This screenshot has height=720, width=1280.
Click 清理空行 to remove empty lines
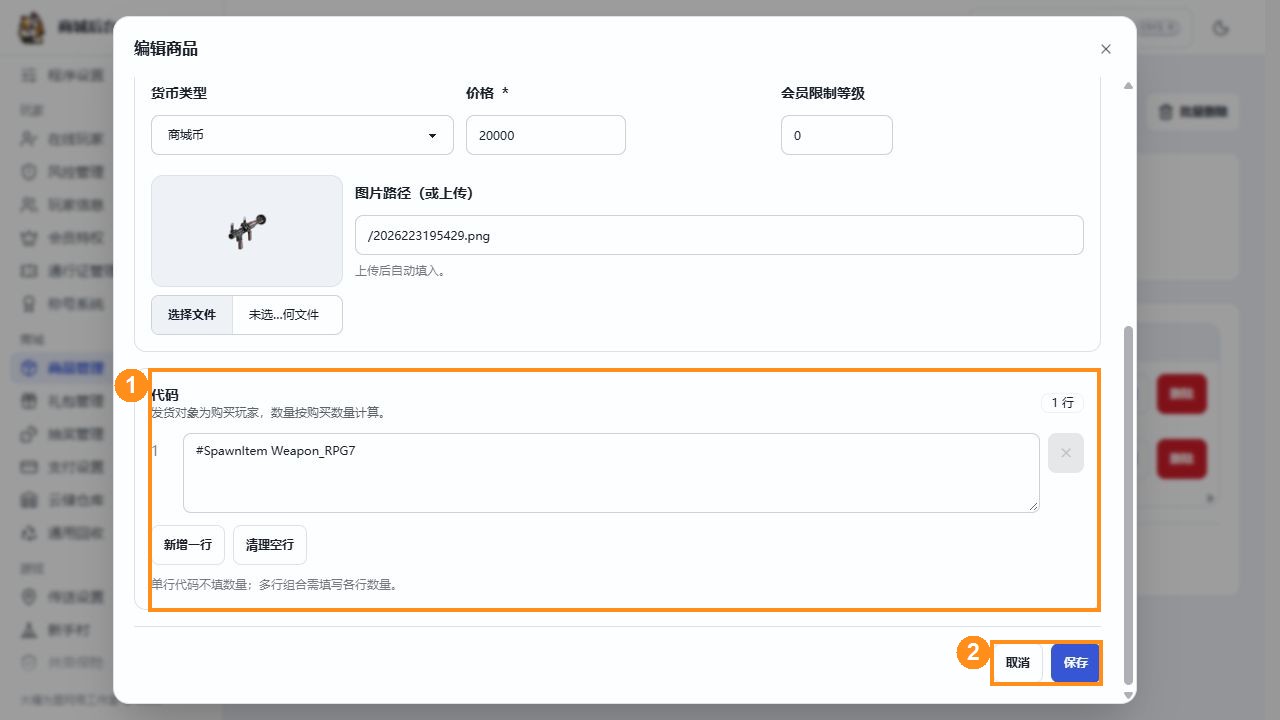tap(270, 545)
